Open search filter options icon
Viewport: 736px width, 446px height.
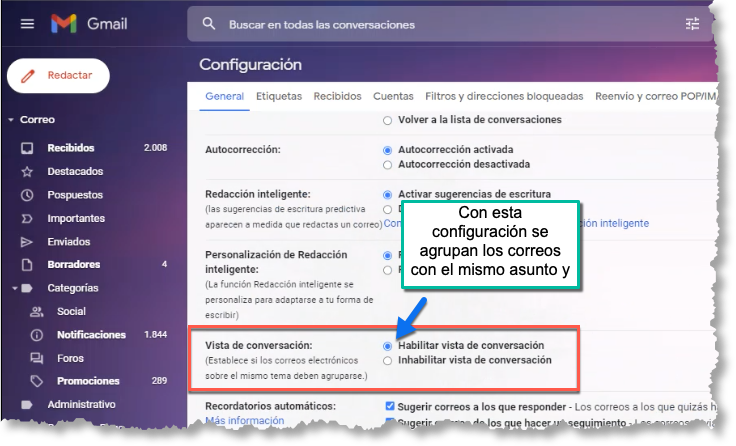pos(692,23)
